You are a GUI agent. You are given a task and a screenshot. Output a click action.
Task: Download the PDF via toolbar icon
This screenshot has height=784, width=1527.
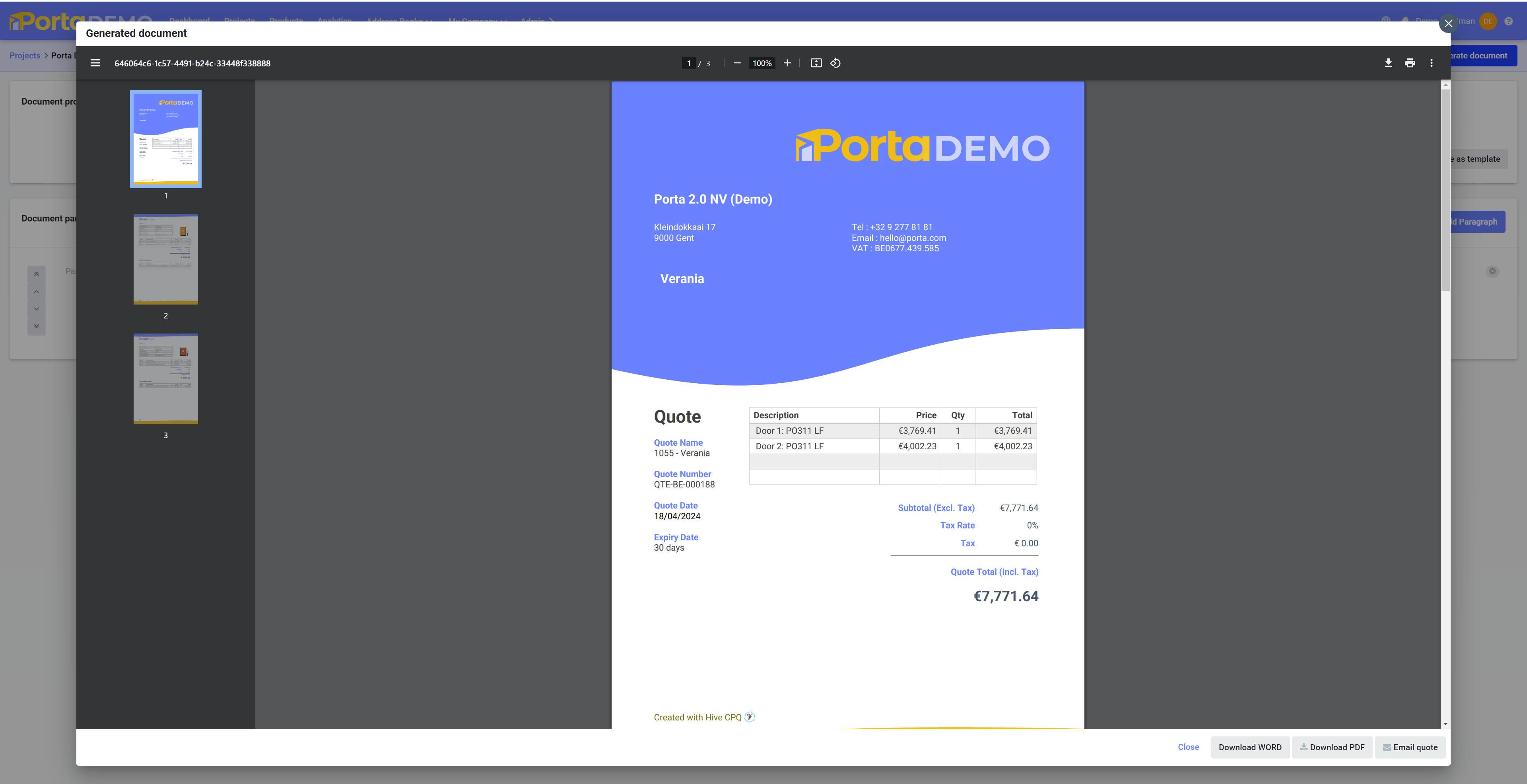[1388, 63]
